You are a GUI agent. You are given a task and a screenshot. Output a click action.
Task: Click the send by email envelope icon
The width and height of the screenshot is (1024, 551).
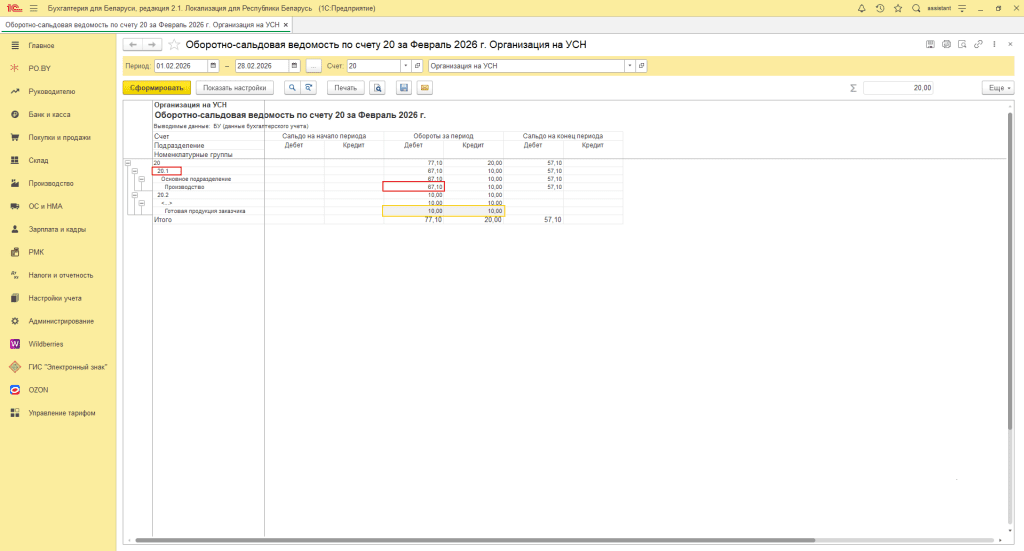(424, 88)
